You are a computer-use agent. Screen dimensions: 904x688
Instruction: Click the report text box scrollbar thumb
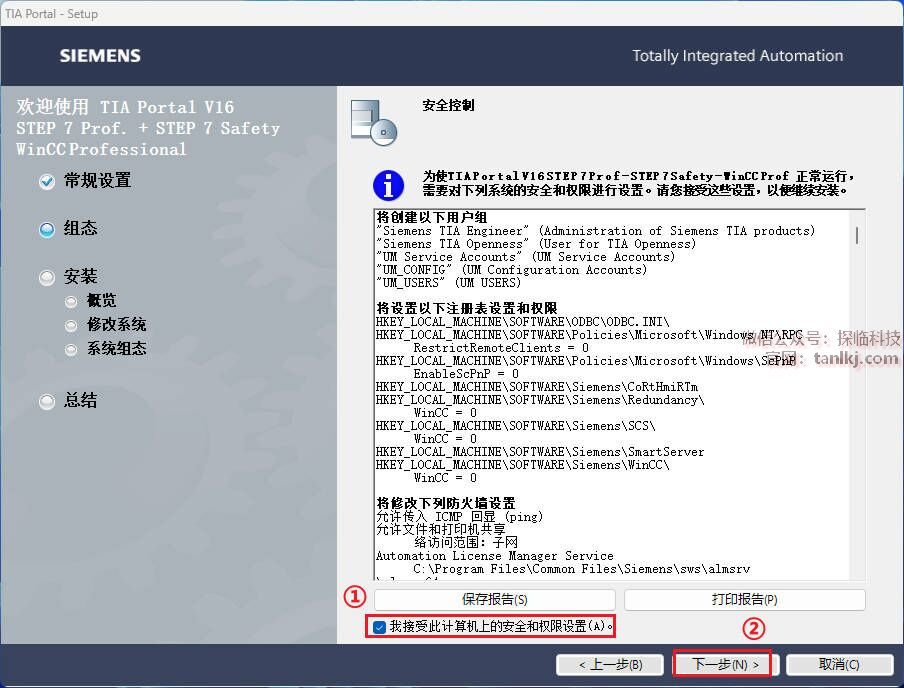pos(857,235)
